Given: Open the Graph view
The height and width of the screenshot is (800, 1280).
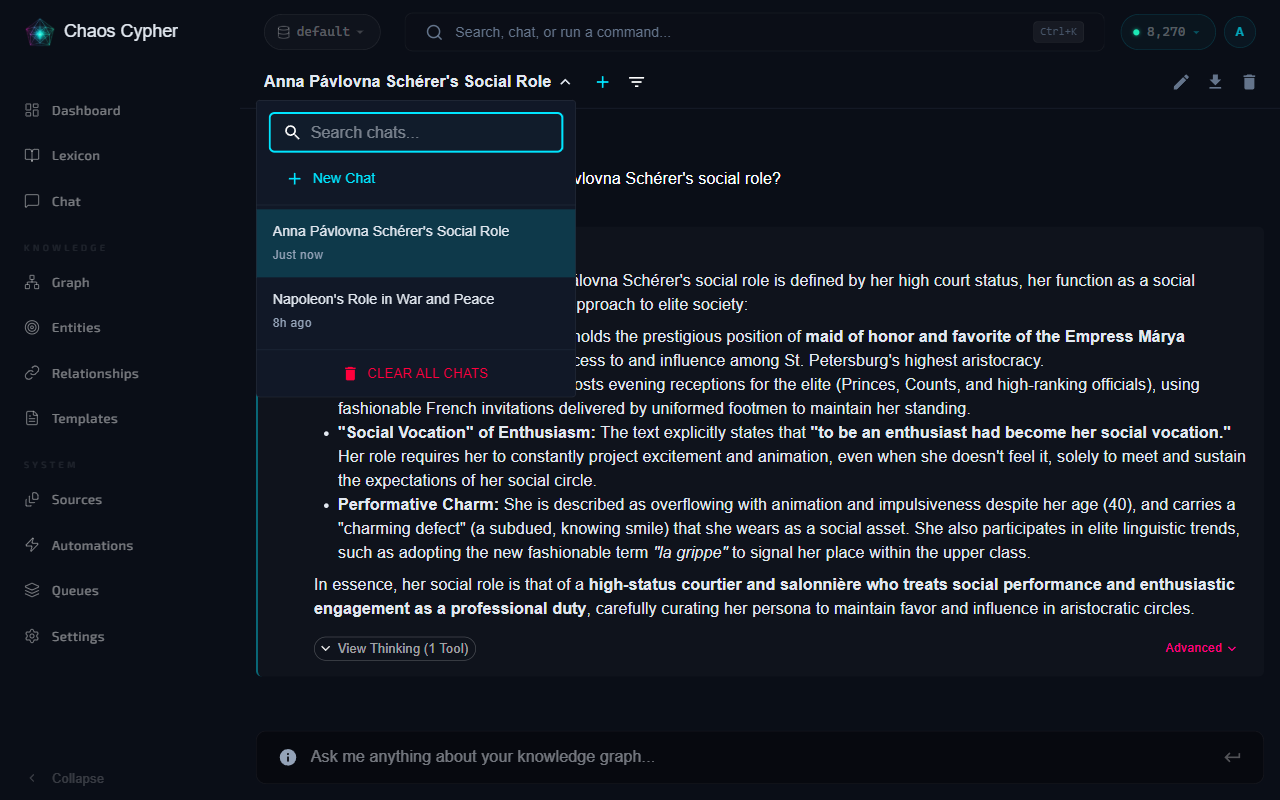Looking at the screenshot, I should tap(70, 283).
